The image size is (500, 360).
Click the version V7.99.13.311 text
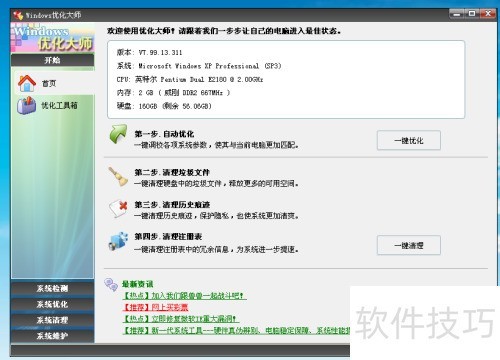(x=149, y=52)
